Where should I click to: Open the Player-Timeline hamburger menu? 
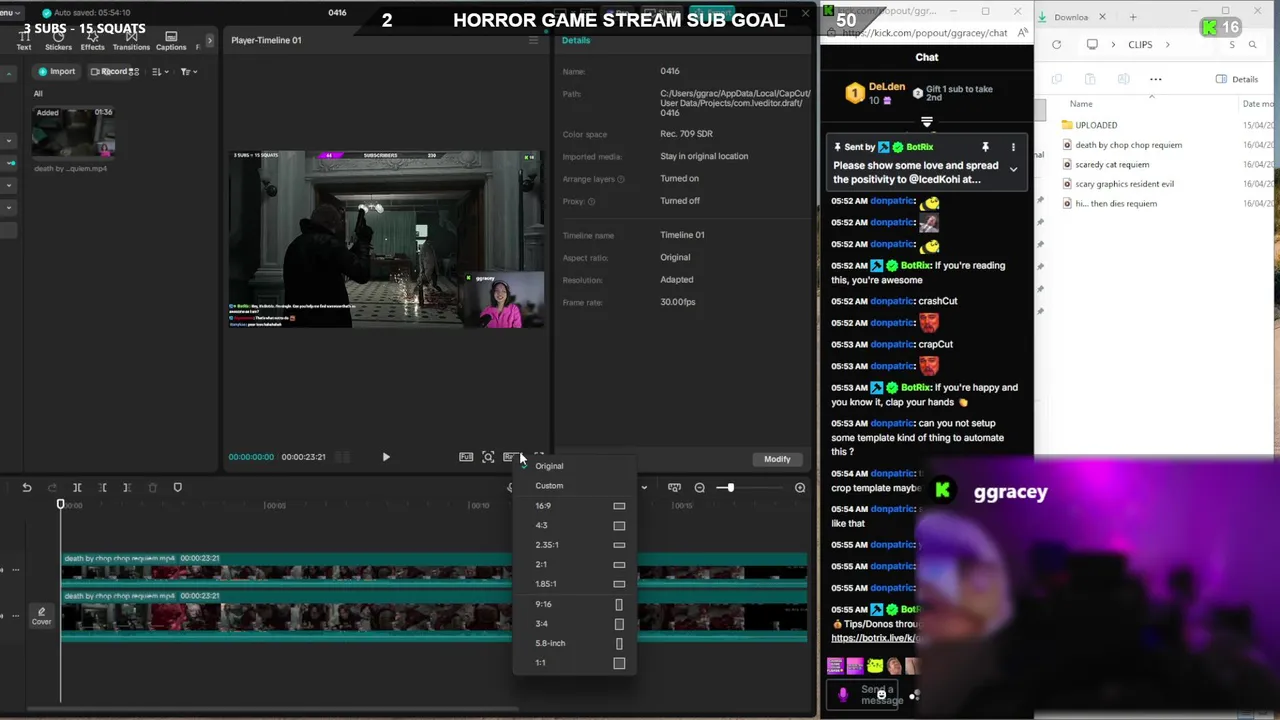(x=533, y=40)
